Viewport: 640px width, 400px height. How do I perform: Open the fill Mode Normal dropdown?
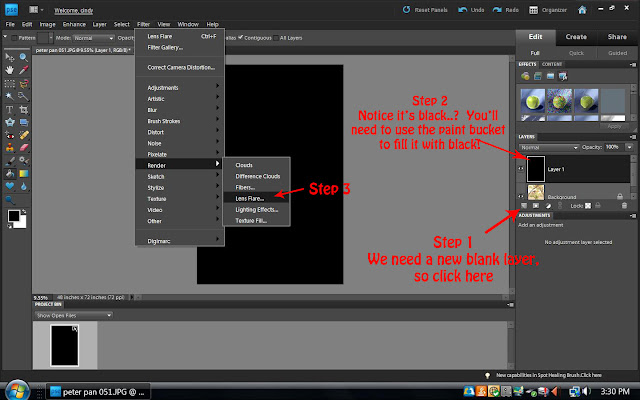click(x=93, y=38)
